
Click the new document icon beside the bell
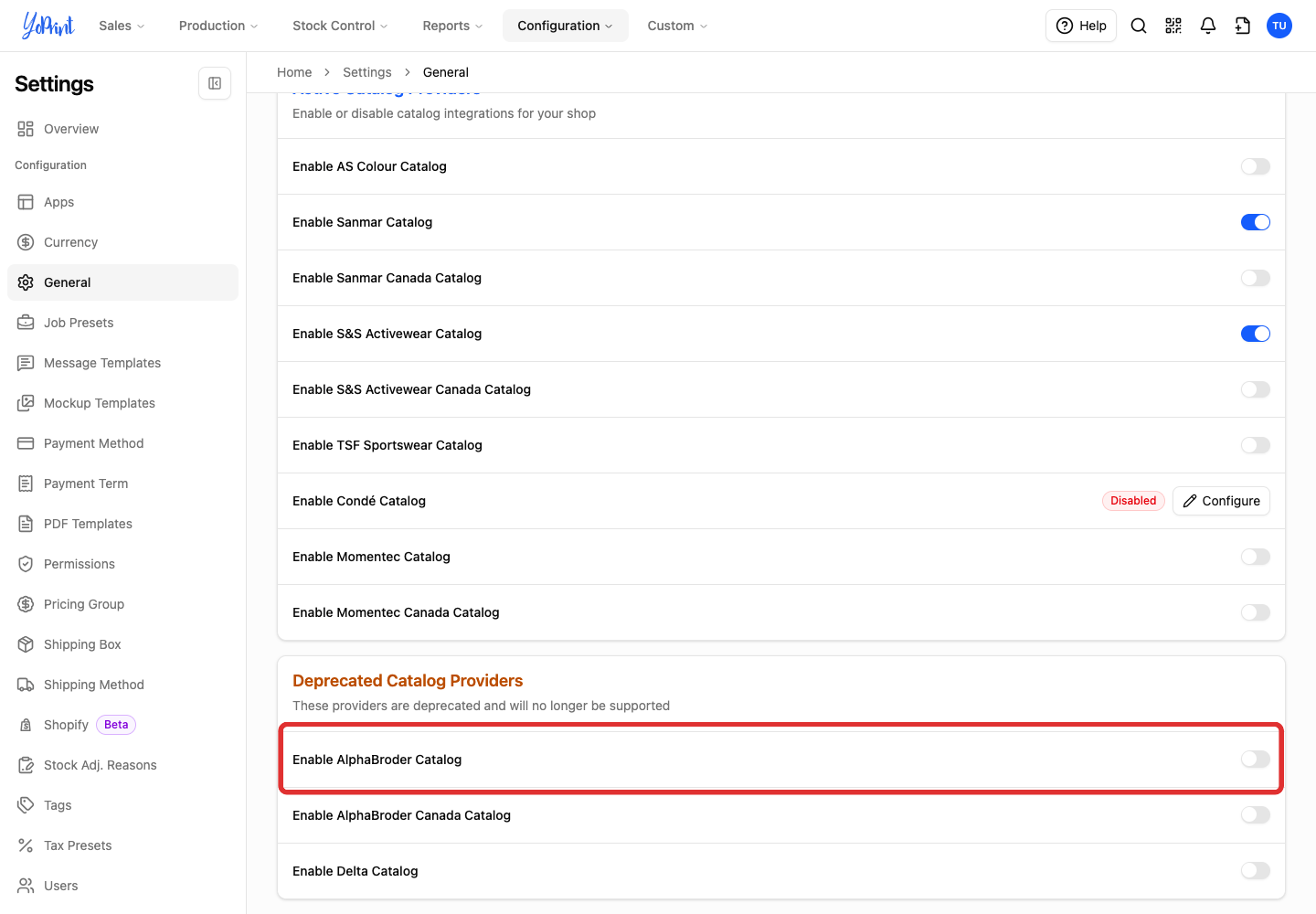click(x=1243, y=26)
